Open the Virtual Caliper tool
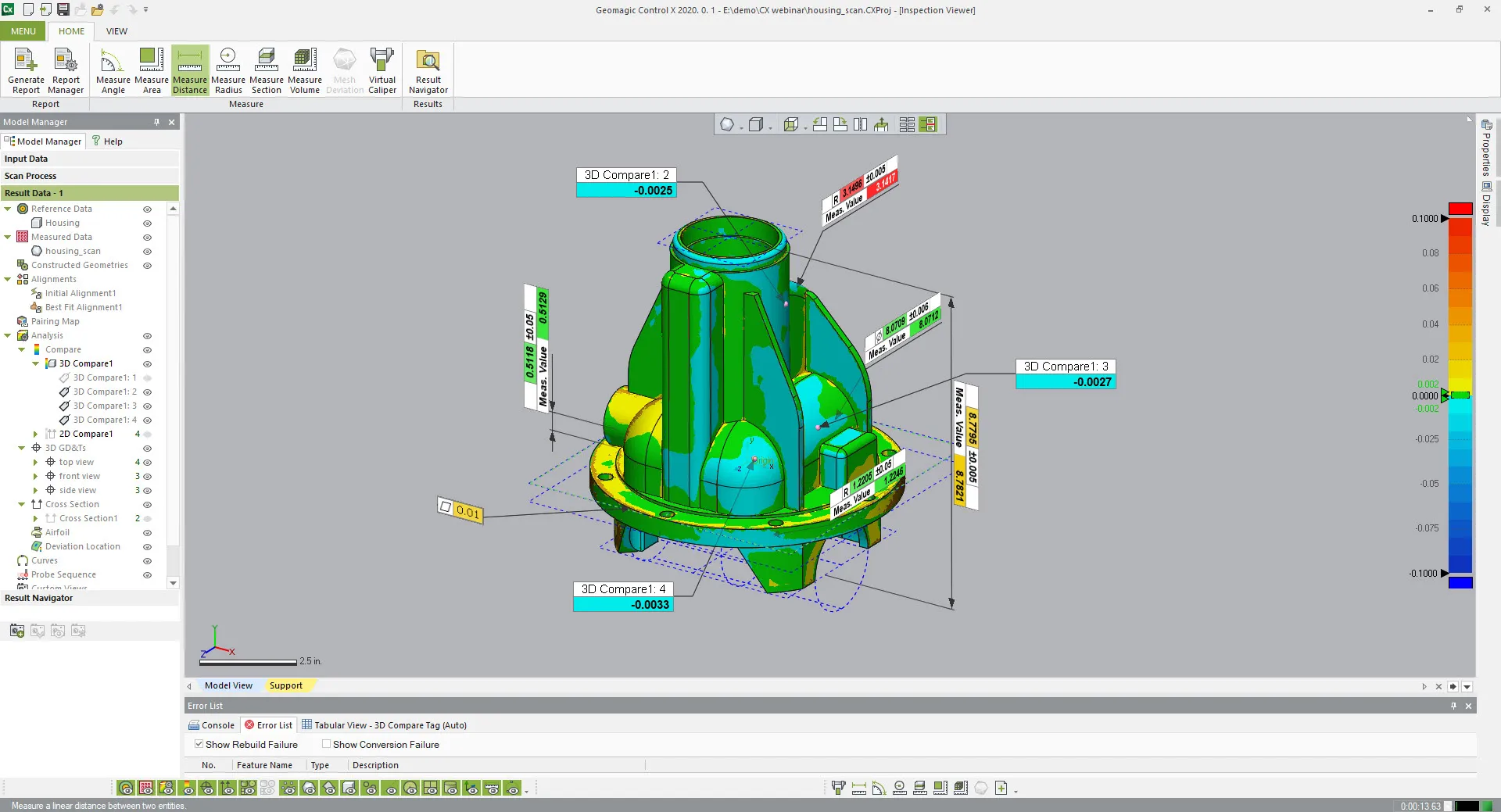The image size is (1501, 812). [x=382, y=69]
